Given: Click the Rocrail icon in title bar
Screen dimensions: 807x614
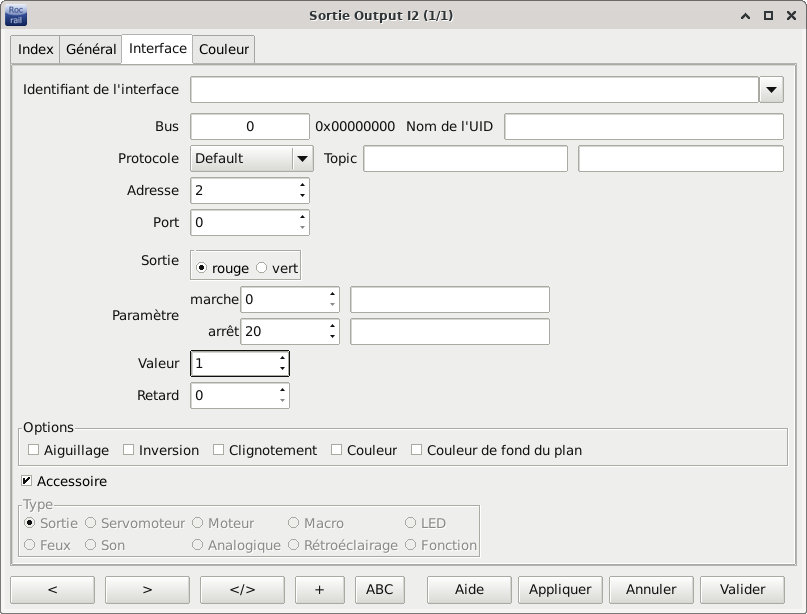Looking at the screenshot, I should click(16, 15).
